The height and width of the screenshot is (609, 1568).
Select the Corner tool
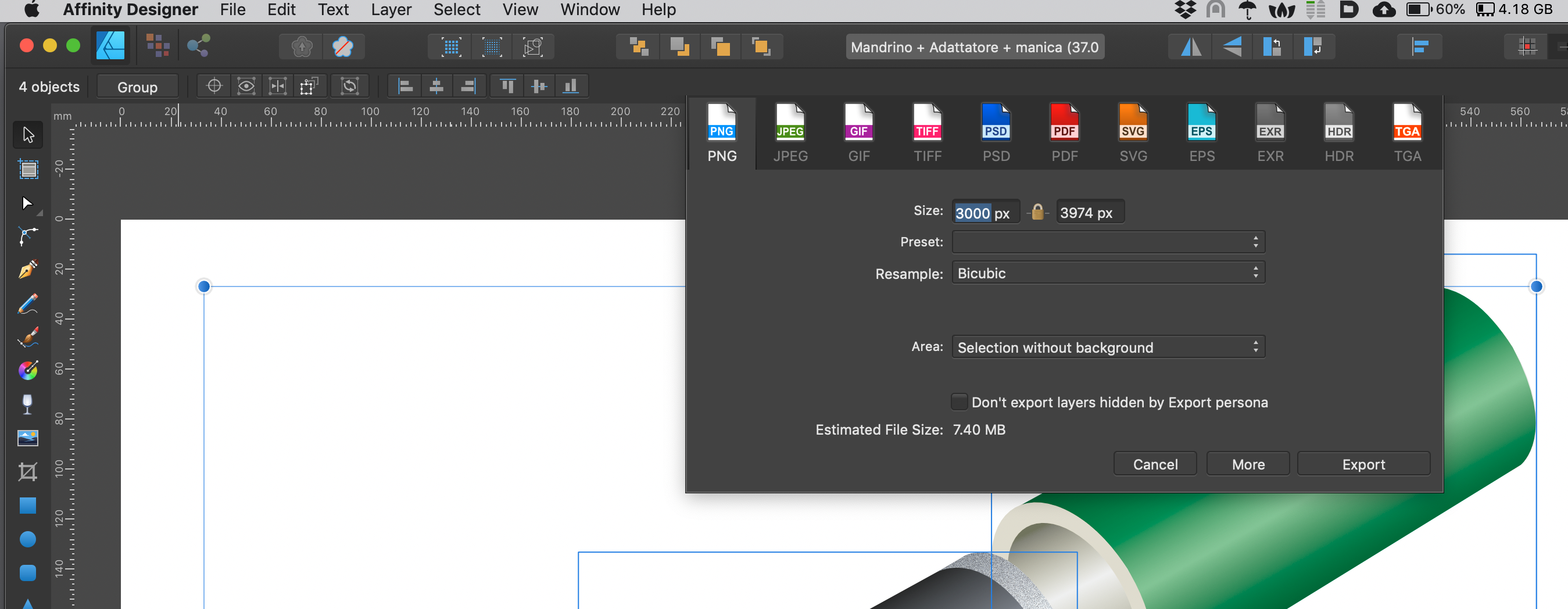point(28,236)
